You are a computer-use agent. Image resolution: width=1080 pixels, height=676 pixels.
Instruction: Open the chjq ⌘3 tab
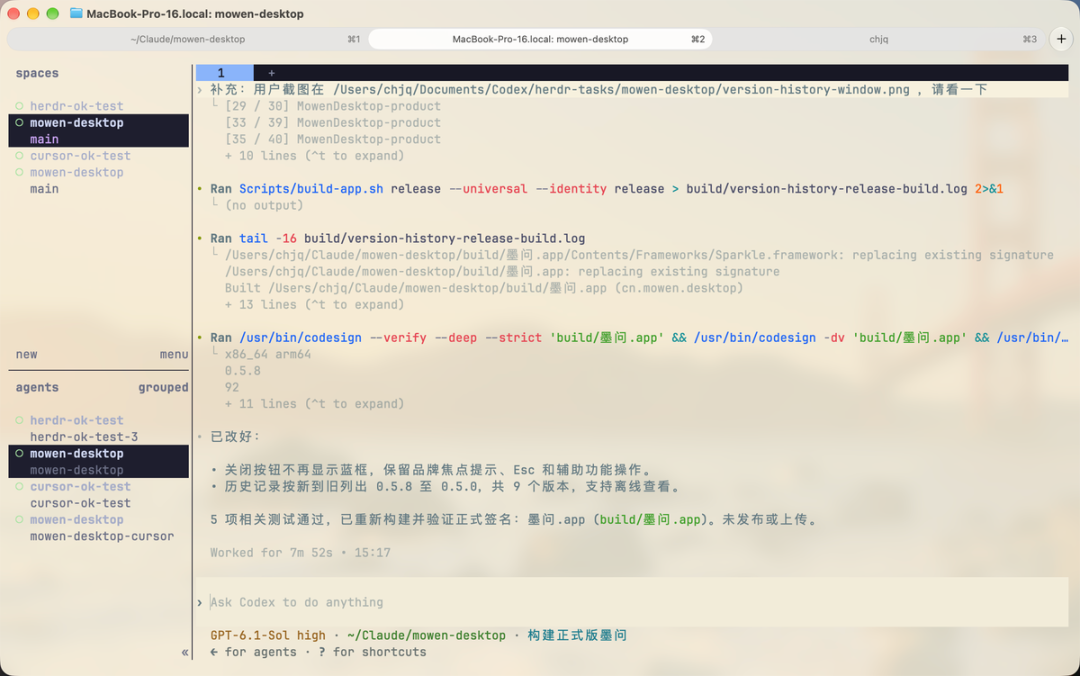click(878, 39)
